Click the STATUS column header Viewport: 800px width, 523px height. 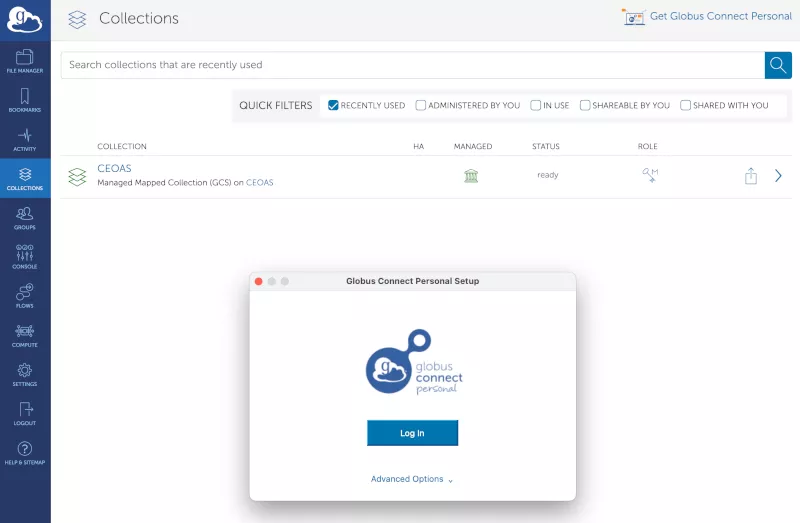tap(546, 146)
